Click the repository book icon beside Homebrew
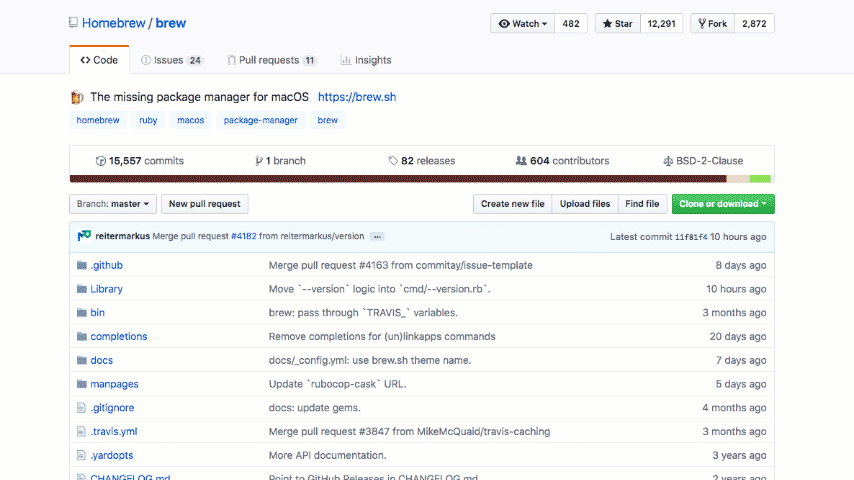The image size is (854, 480). (x=73, y=23)
